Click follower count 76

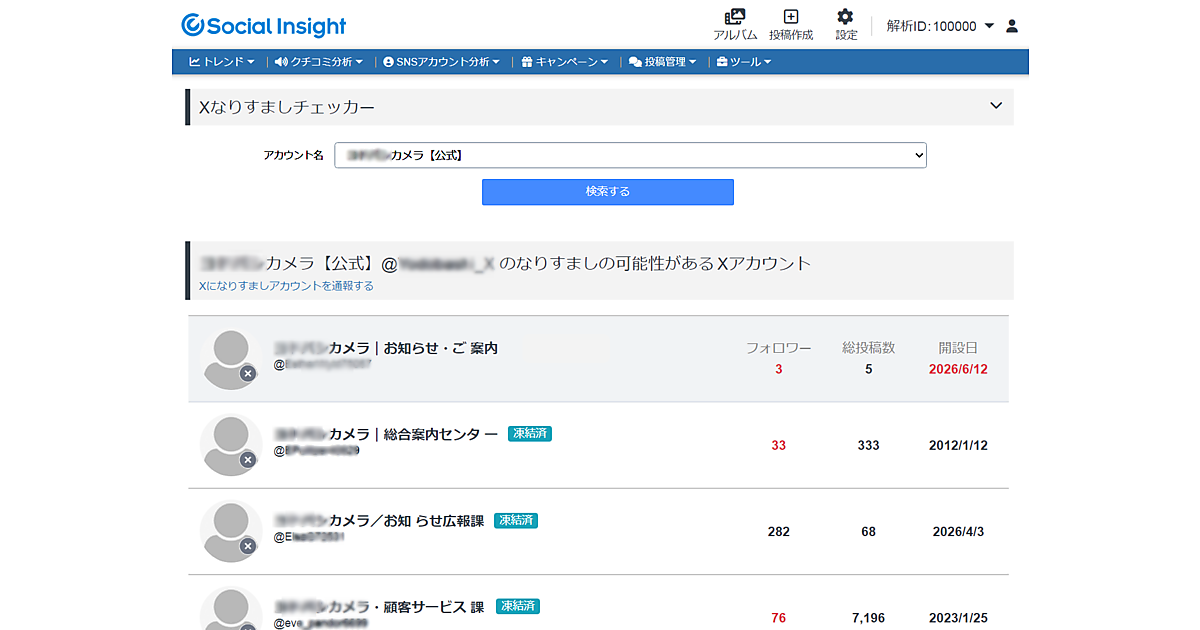[x=778, y=618]
